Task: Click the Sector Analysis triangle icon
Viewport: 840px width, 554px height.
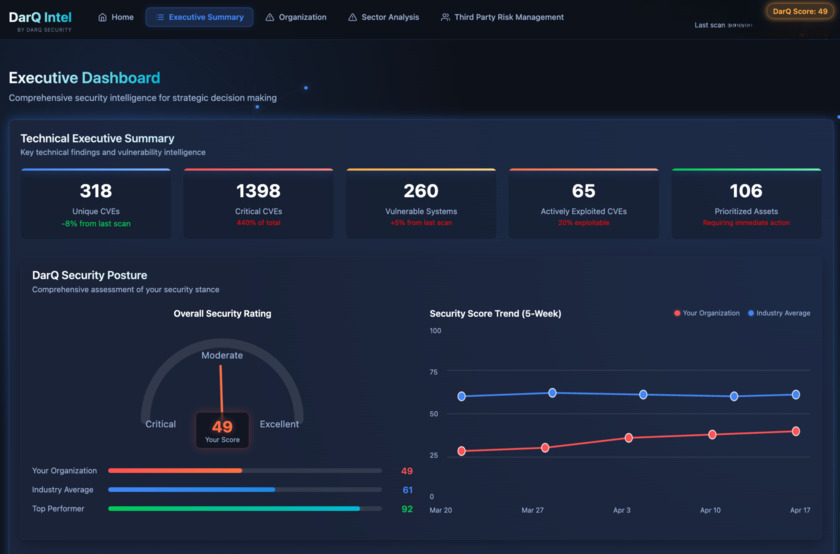Action: pos(352,17)
